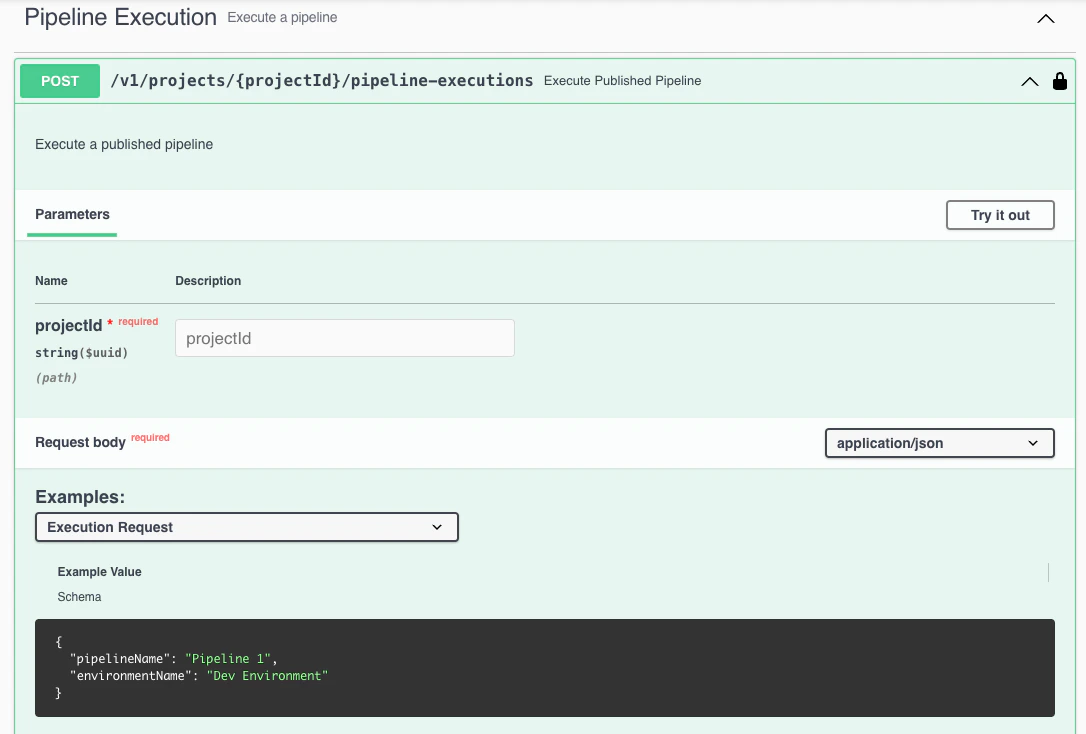Collapse the Pipeline Execution section chevron
Viewport: 1086px width, 734px height.
[1045, 18]
